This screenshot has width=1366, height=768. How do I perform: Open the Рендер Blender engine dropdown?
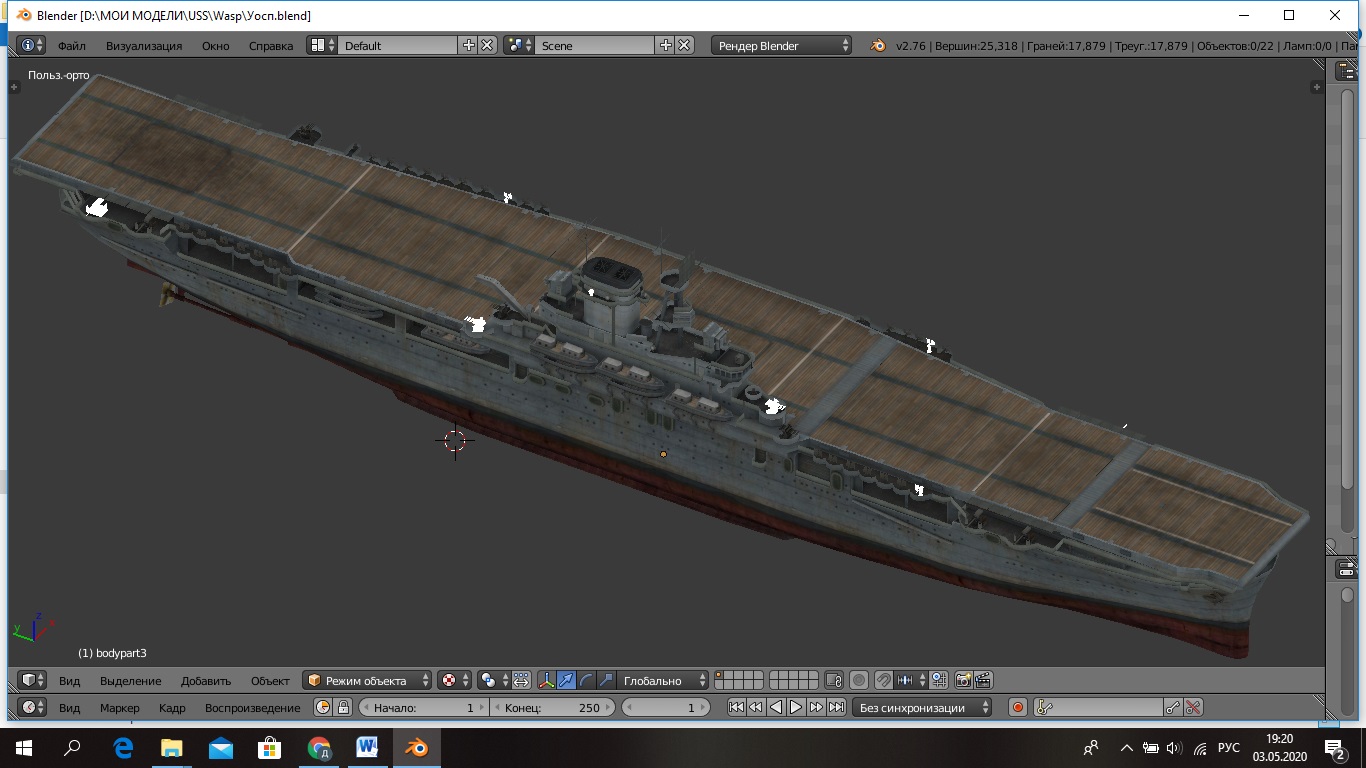pyautogui.click(x=781, y=46)
